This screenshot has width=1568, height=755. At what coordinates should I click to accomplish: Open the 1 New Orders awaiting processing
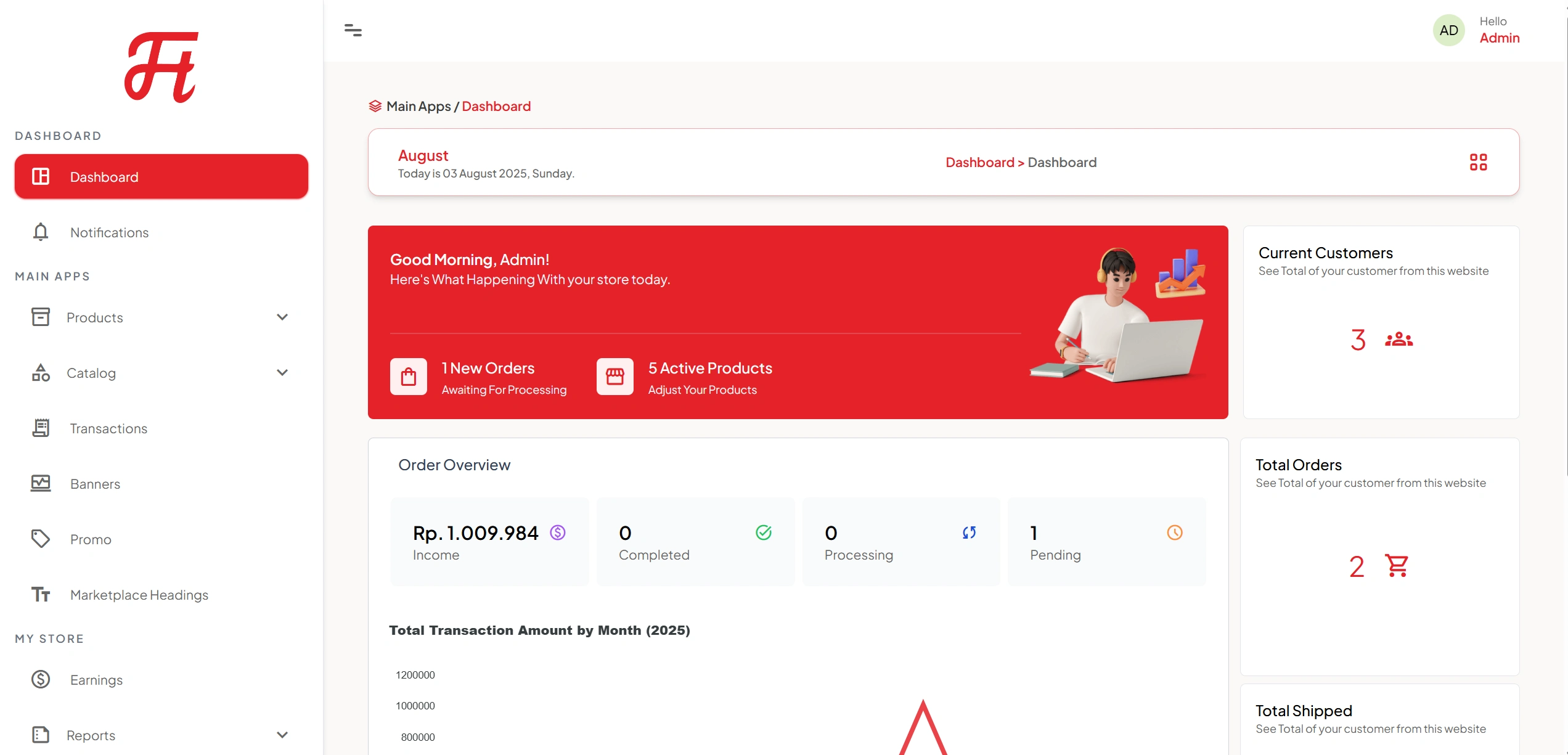pos(488,367)
